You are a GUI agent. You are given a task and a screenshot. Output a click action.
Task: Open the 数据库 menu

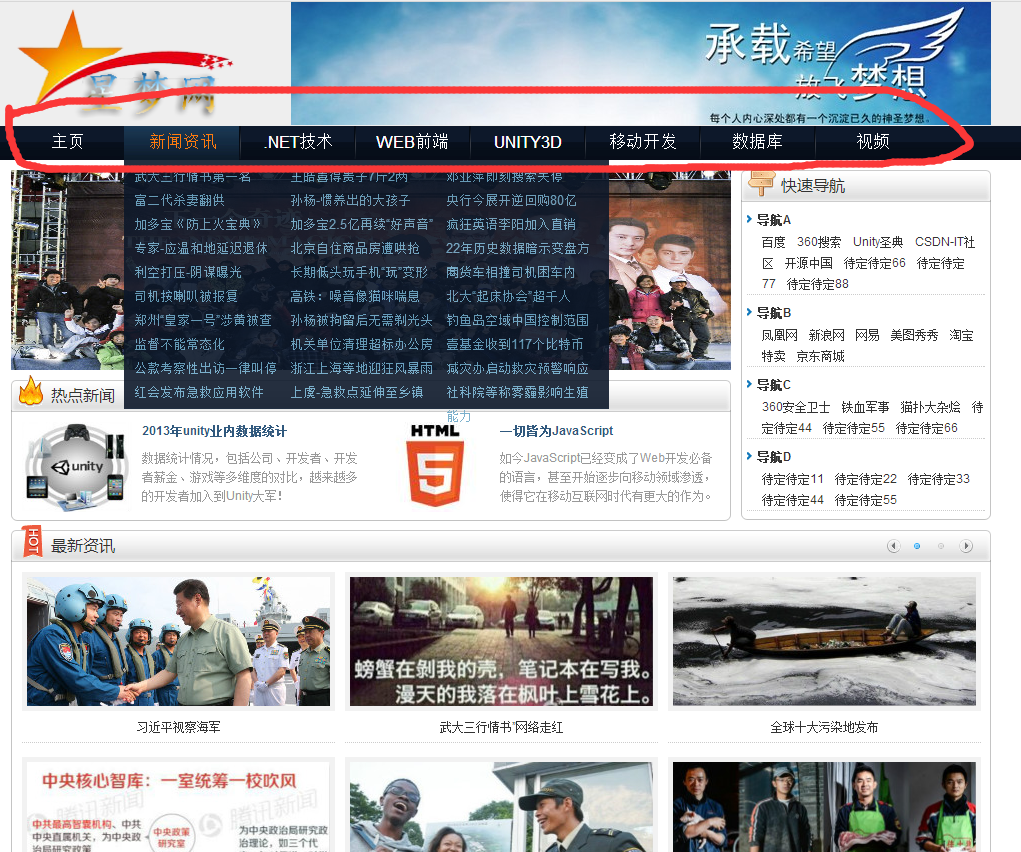(x=757, y=141)
